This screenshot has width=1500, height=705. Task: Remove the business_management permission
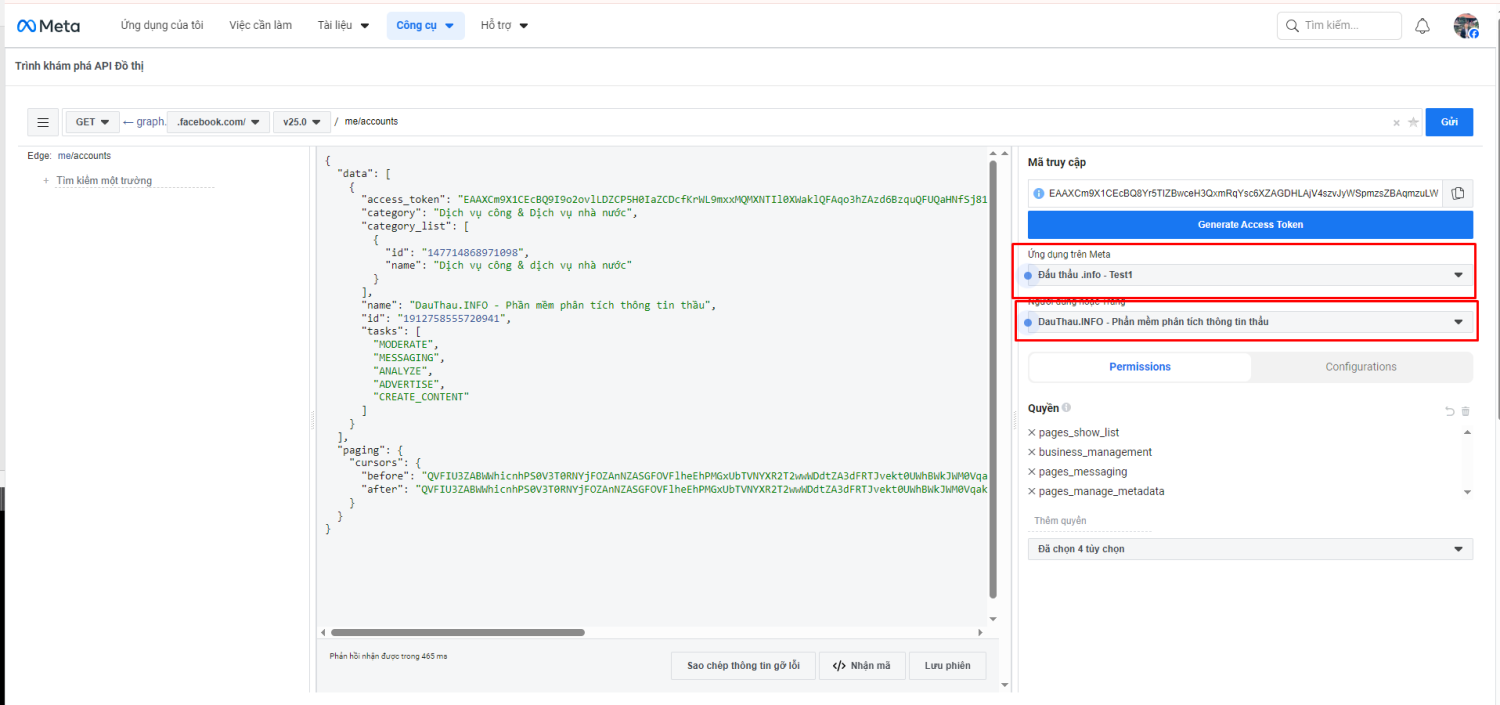(x=1032, y=452)
